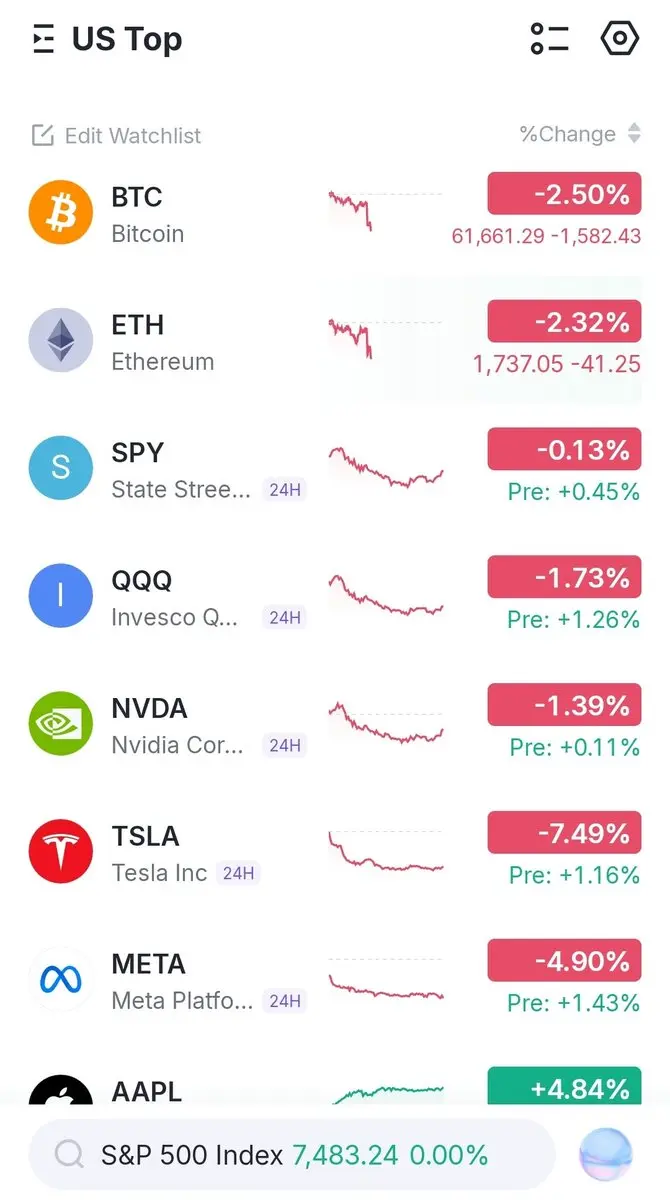This screenshot has width=670, height=1200.
Task: Open the hexagon settings icon
Action: (x=620, y=39)
